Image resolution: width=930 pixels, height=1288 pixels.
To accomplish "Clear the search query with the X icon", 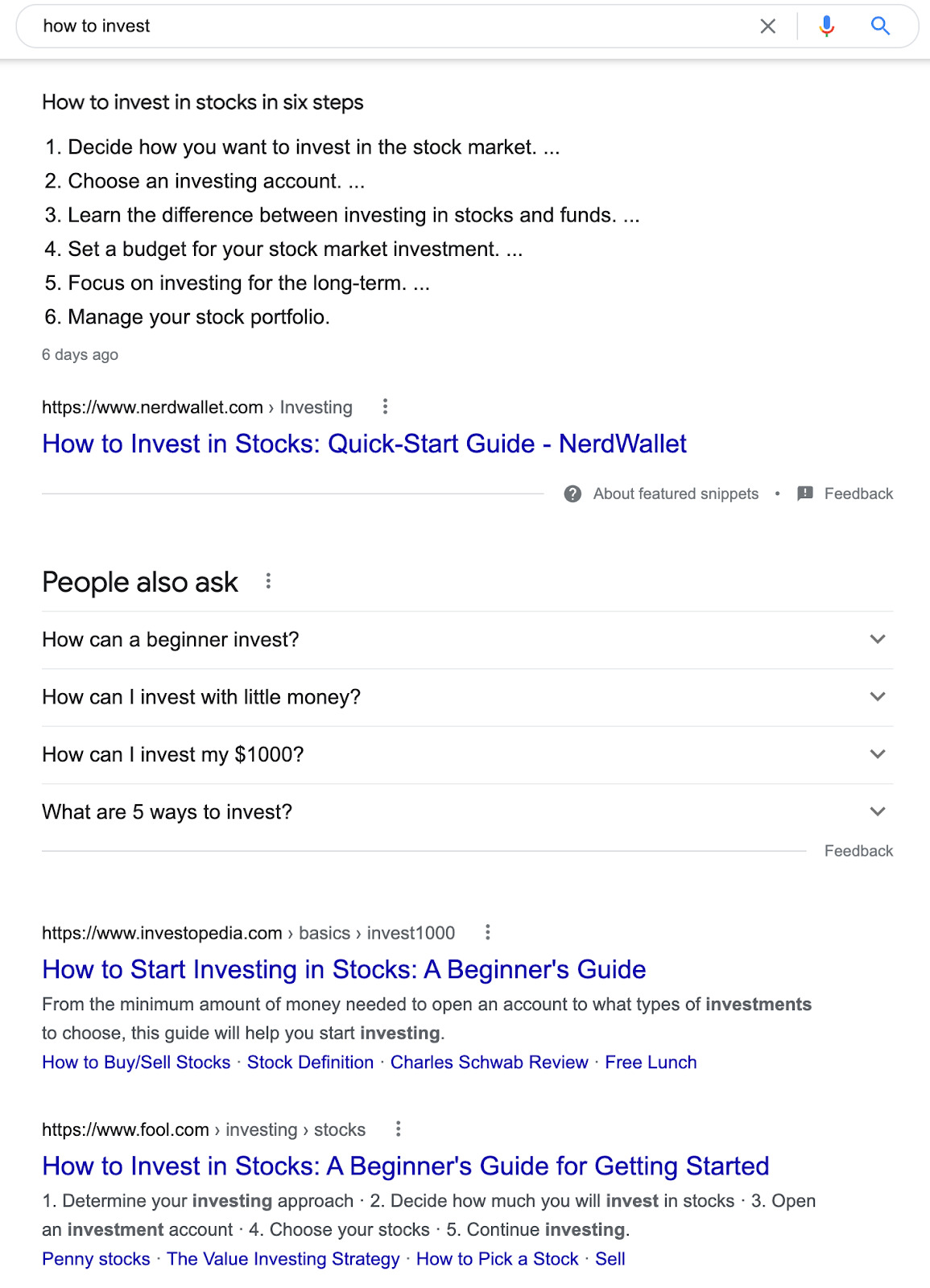I will (x=767, y=25).
